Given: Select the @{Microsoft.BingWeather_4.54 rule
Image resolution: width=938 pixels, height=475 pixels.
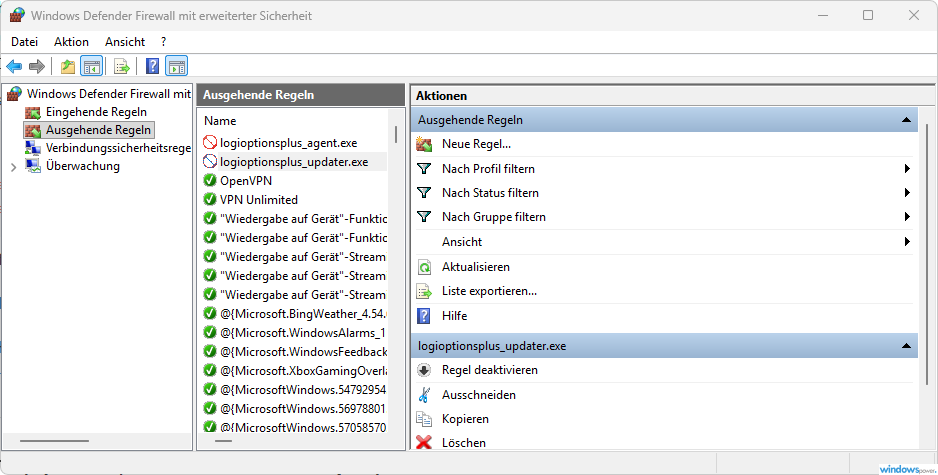Looking at the screenshot, I should click(304, 314).
